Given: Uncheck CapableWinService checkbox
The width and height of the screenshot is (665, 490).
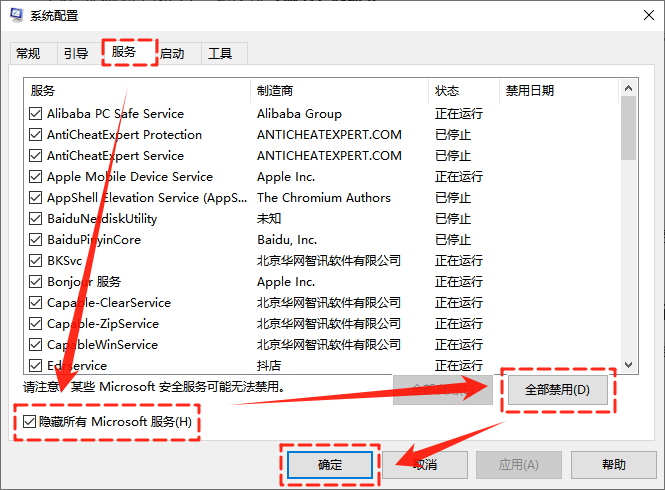Looking at the screenshot, I should 36,344.
